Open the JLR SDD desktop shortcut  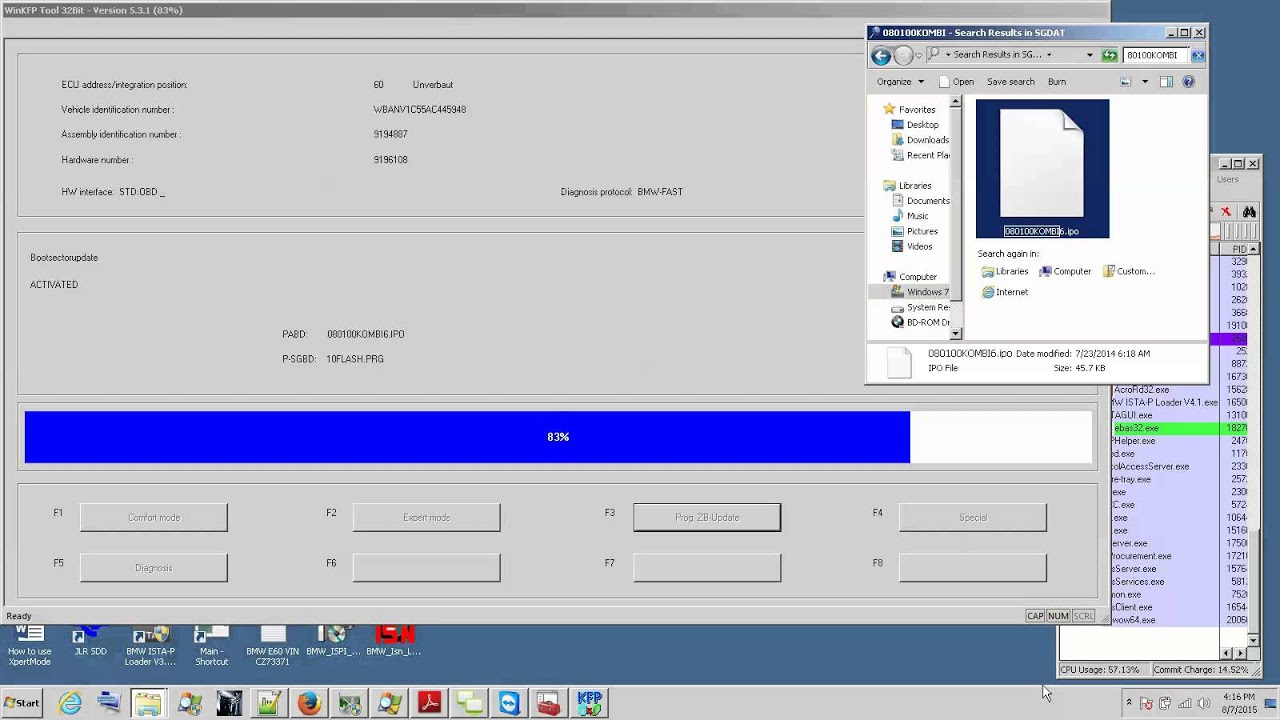click(x=90, y=642)
